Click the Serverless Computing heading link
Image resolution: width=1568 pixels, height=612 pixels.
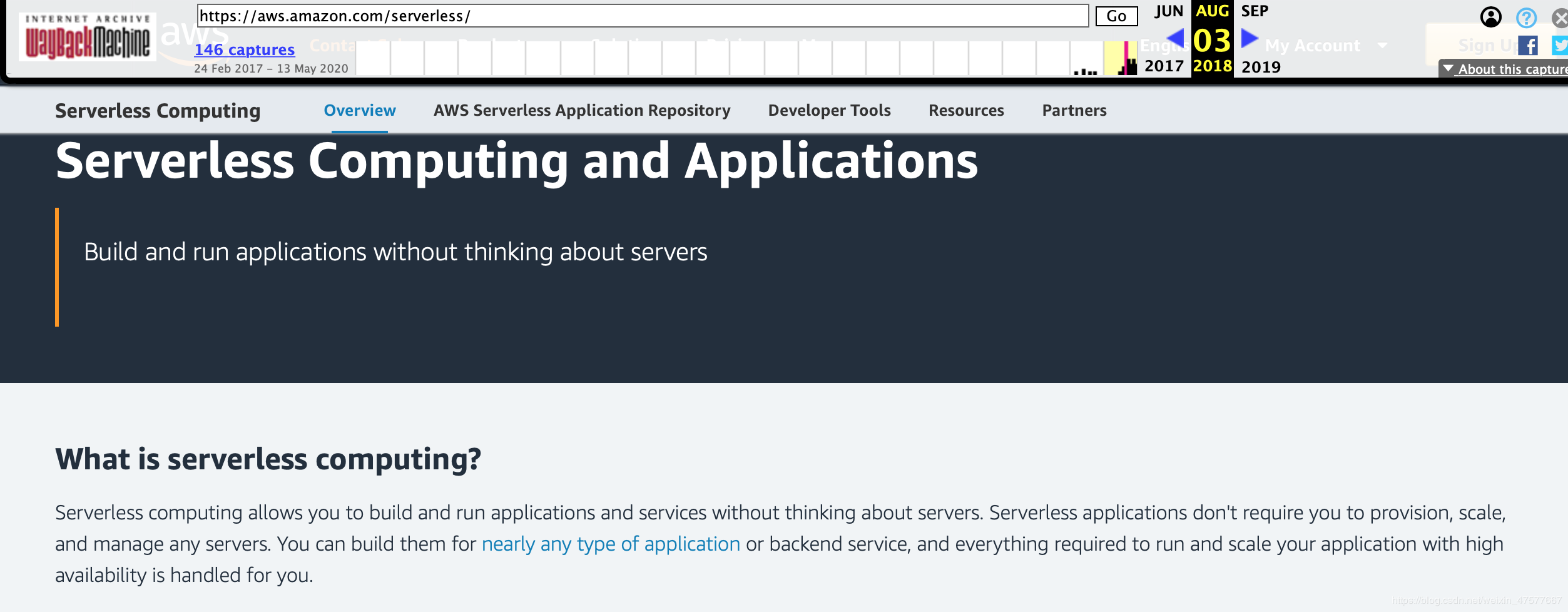click(158, 111)
